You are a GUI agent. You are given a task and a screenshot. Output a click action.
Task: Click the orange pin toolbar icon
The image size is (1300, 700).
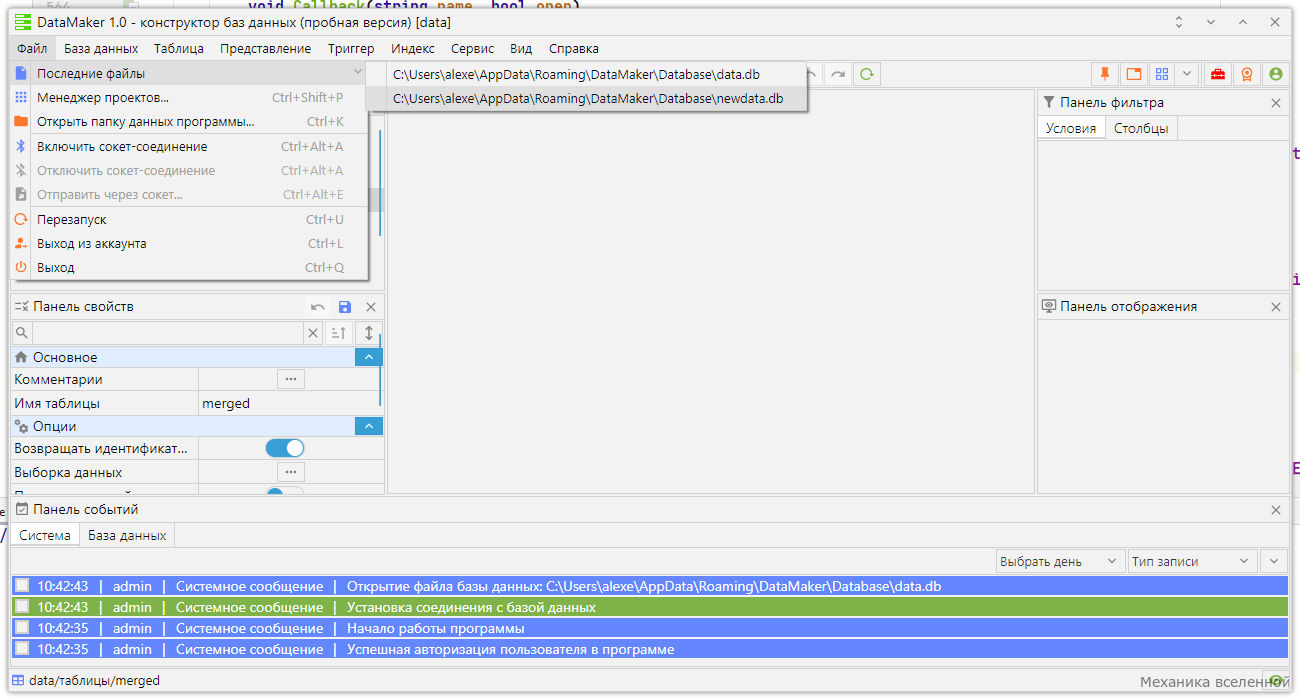point(1105,74)
